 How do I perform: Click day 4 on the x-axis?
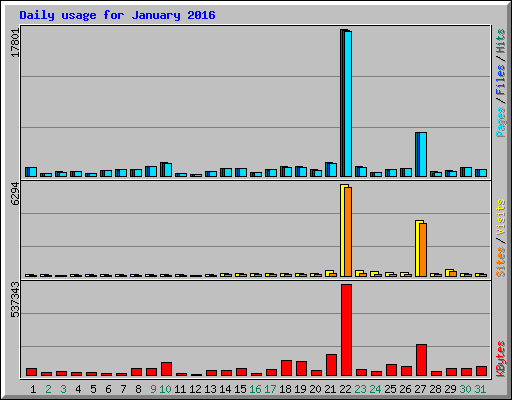click(78, 389)
